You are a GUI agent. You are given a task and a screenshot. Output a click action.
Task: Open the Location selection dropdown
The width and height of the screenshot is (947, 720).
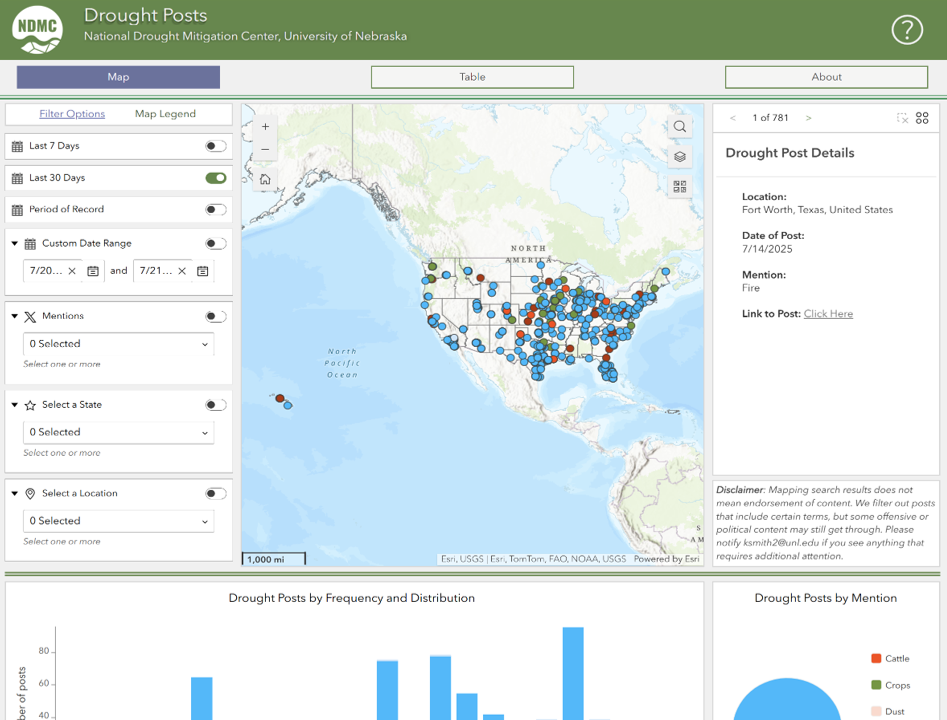(x=118, y=521)
